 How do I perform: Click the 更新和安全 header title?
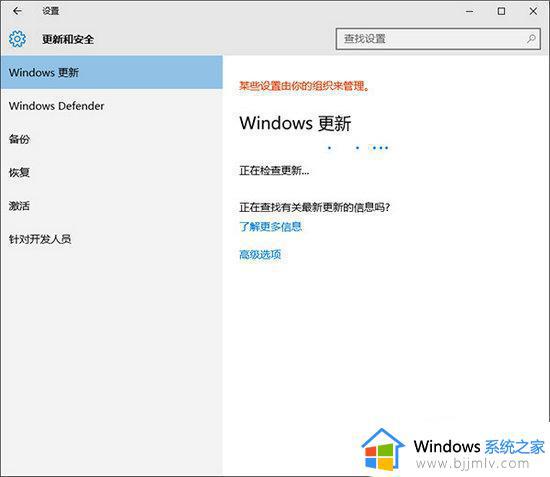[x=68, y=39]
